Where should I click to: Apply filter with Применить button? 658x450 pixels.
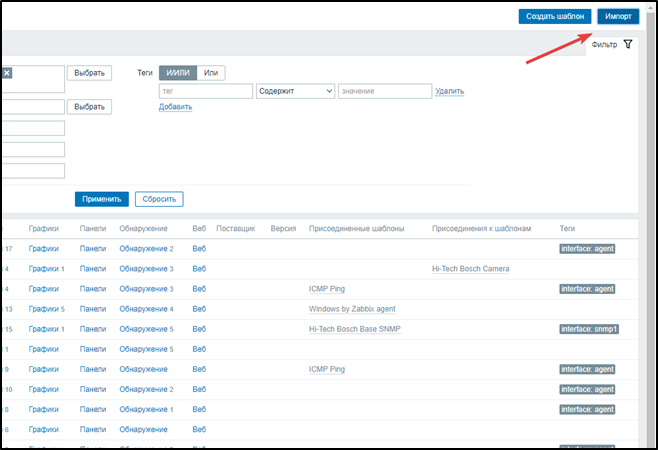pyautogui.click(x=101, y=199)
